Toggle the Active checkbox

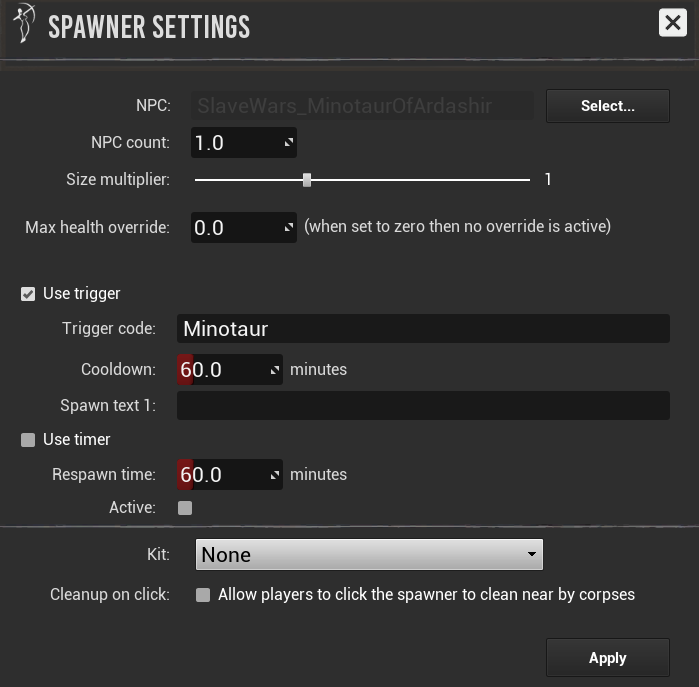(x=184, y=508)
